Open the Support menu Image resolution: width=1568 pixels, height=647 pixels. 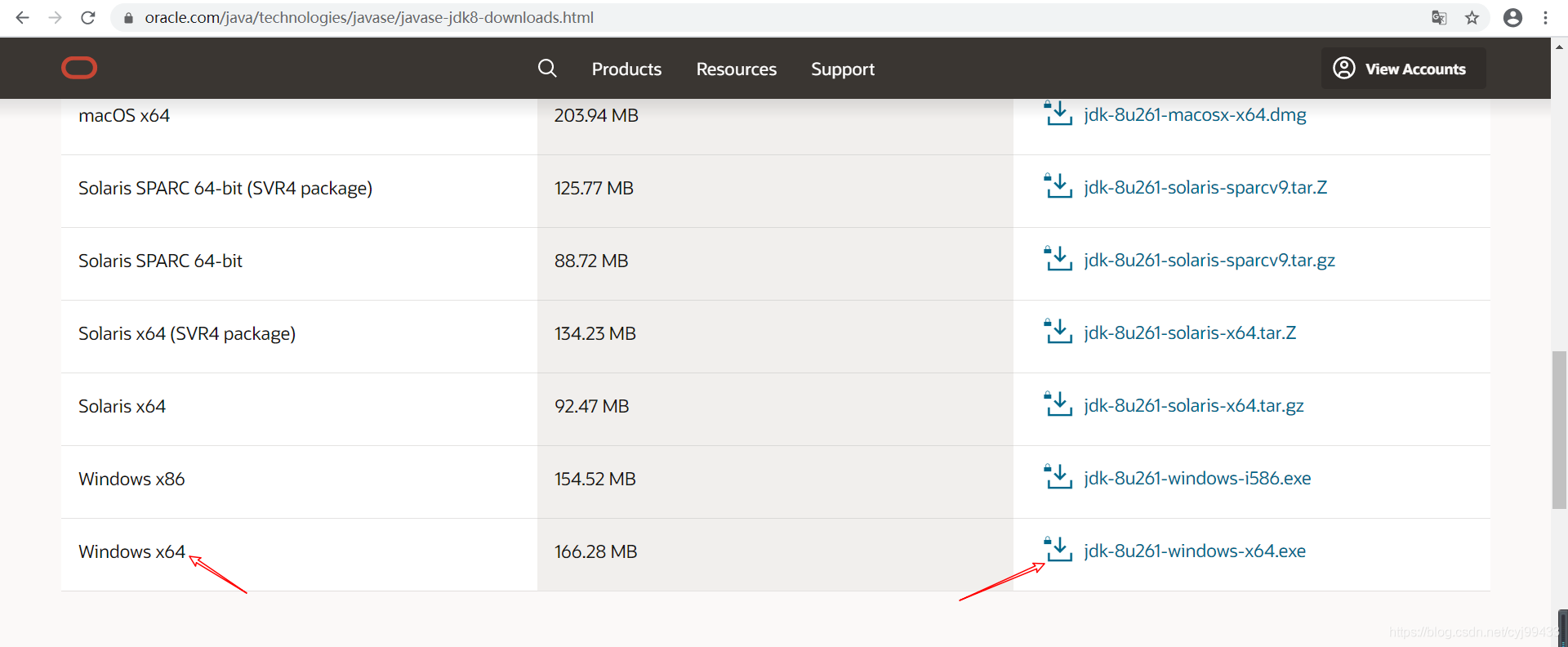pos(843,69)
